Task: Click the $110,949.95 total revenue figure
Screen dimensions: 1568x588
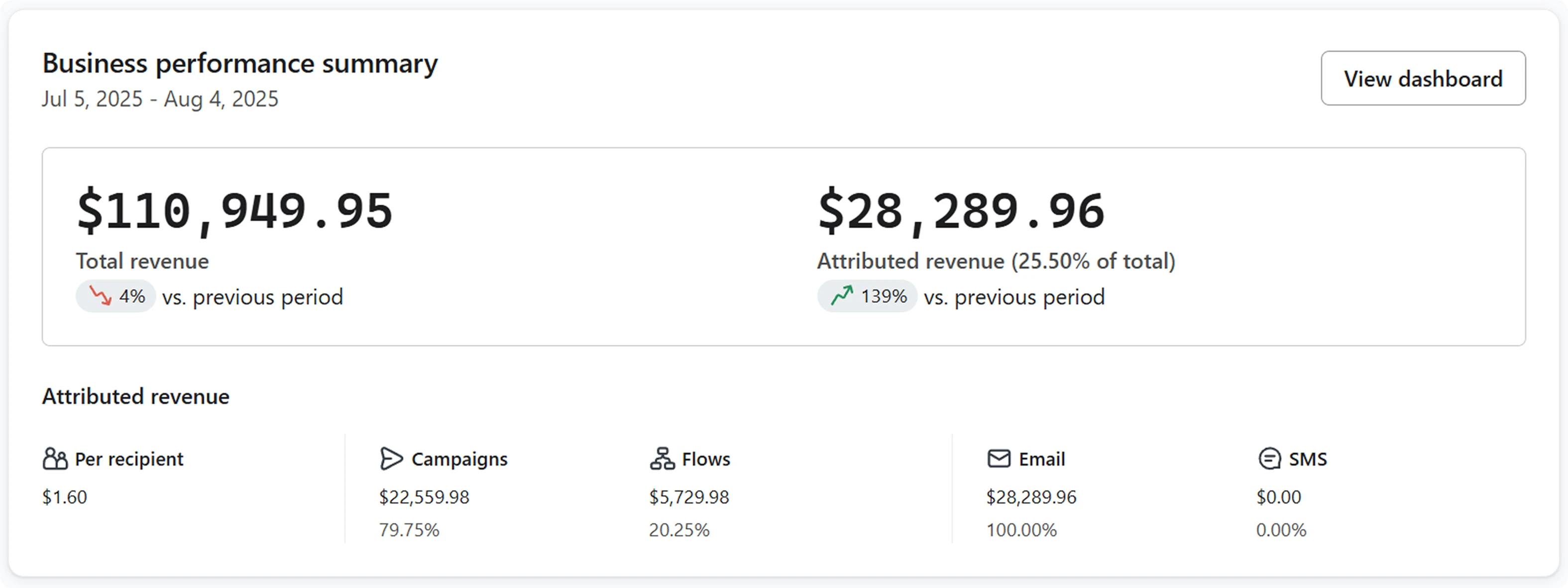Action: coord(234,210)
